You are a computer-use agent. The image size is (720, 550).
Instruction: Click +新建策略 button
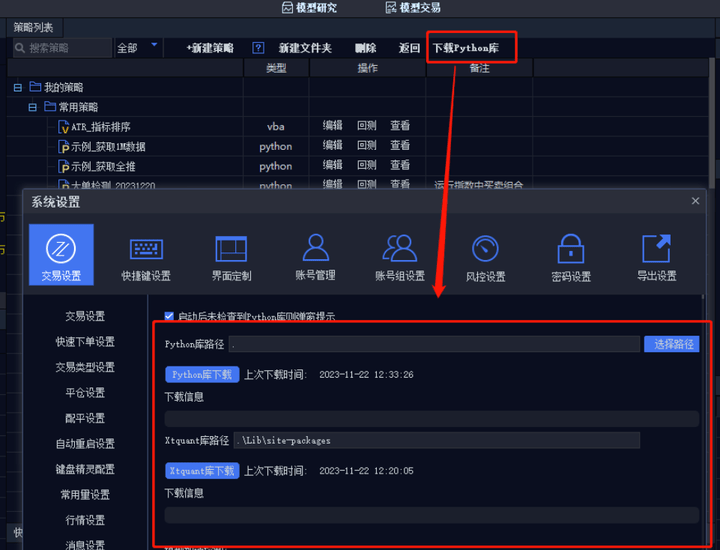tap(210, 48)
